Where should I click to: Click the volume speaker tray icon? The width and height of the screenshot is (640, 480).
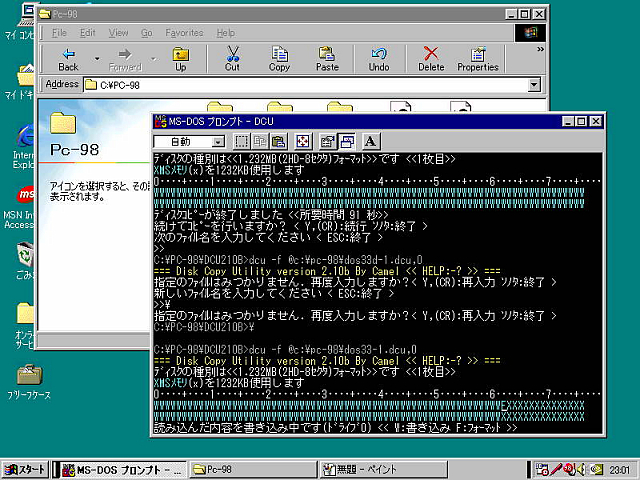click(x=582, y=470)
